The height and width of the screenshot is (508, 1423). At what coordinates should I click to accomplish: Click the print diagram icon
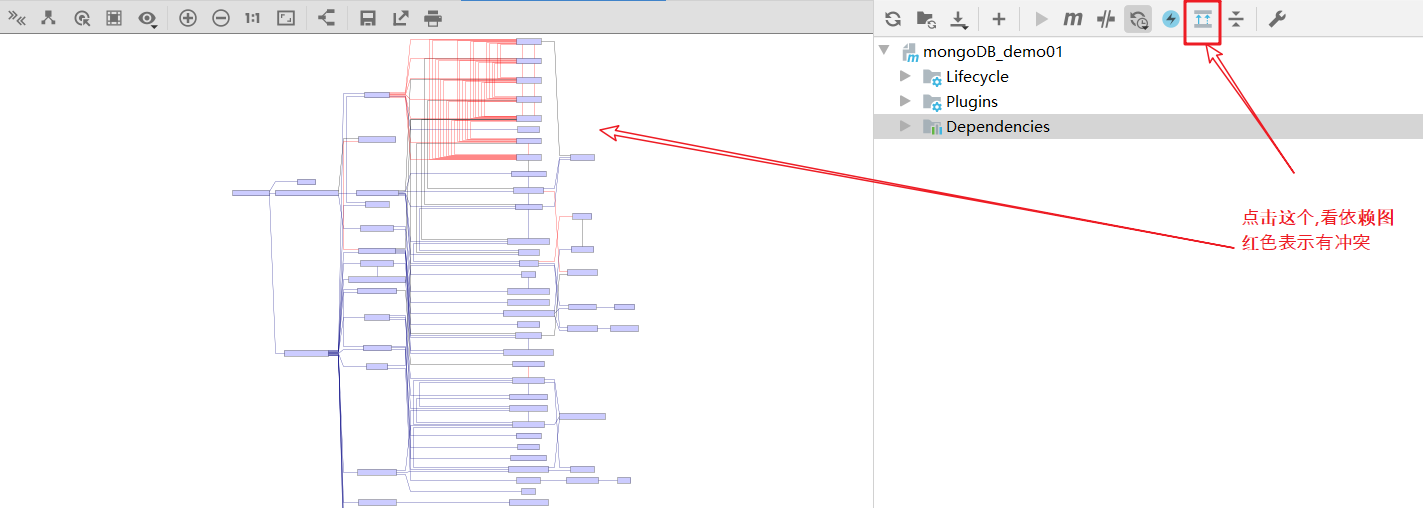click(433, 18)
